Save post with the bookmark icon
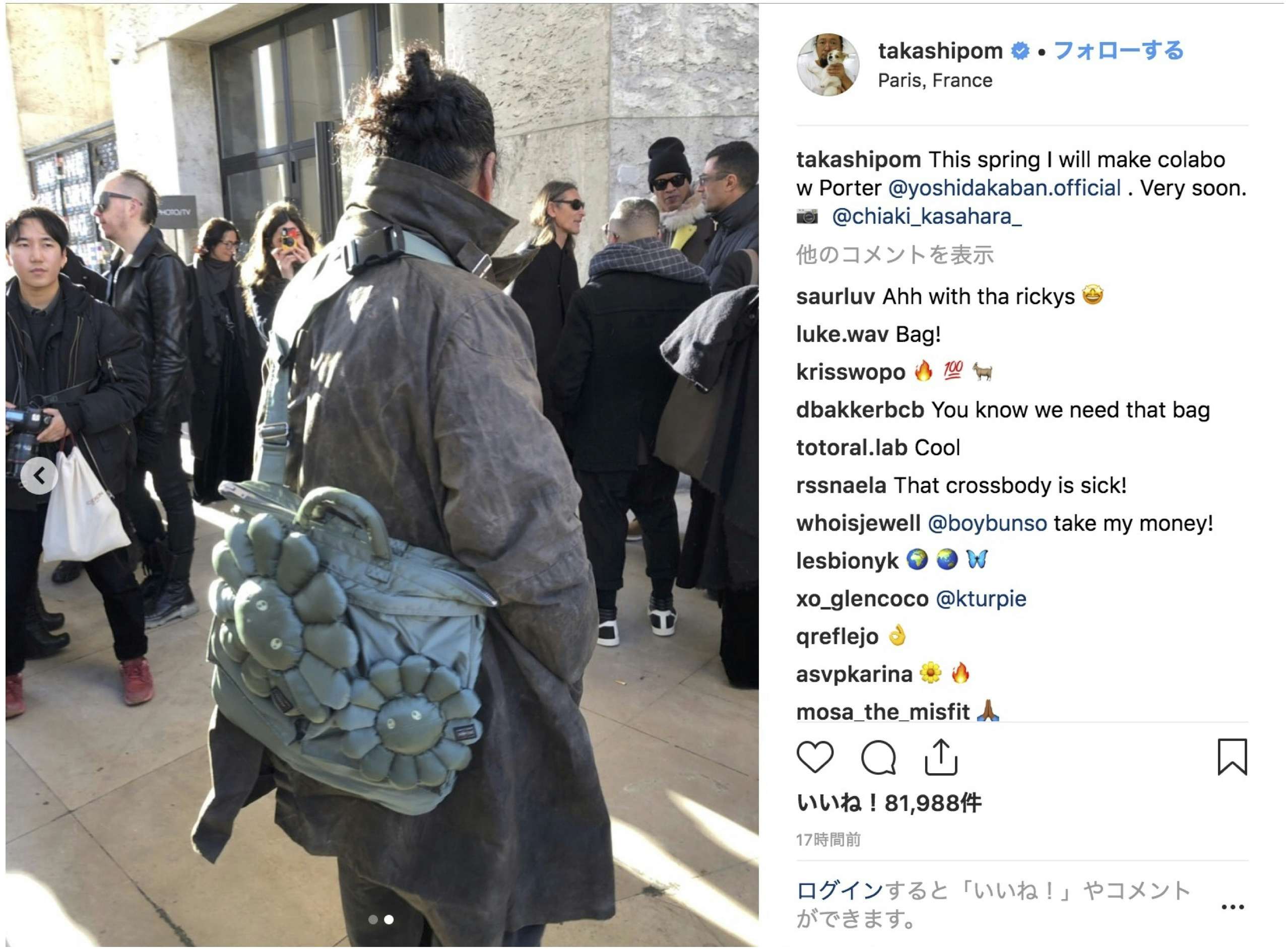 click(1232, 757)
